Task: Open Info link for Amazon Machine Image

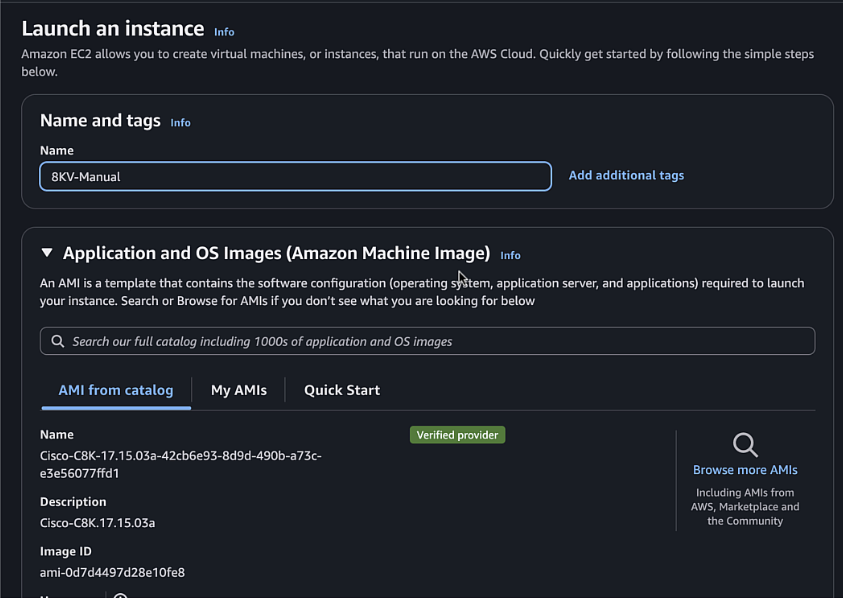Action: tap(510, 255)
